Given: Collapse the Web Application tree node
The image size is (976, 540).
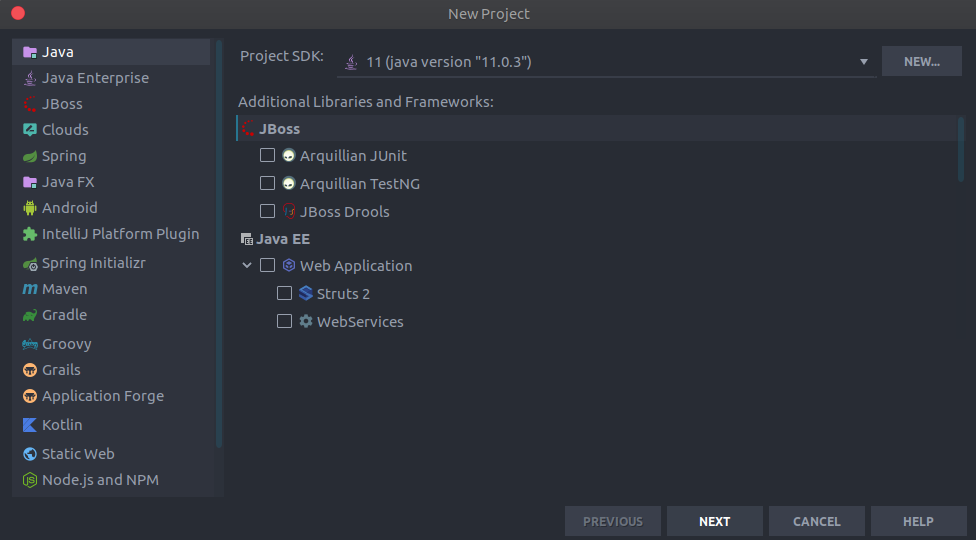Looking at the screenshot, I should (x=246, y=266).
